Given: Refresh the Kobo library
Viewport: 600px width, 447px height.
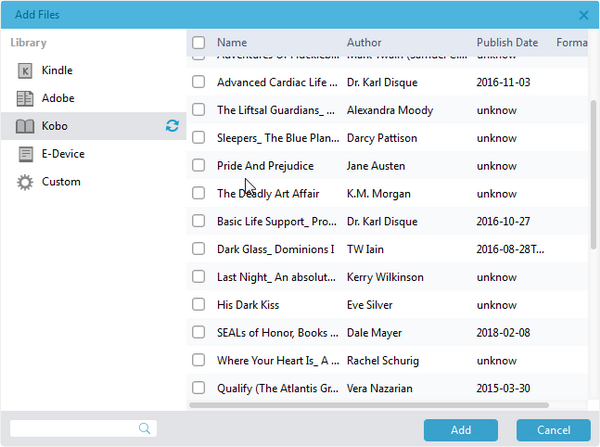Looking at the screenshot, I should coord(172,127).
